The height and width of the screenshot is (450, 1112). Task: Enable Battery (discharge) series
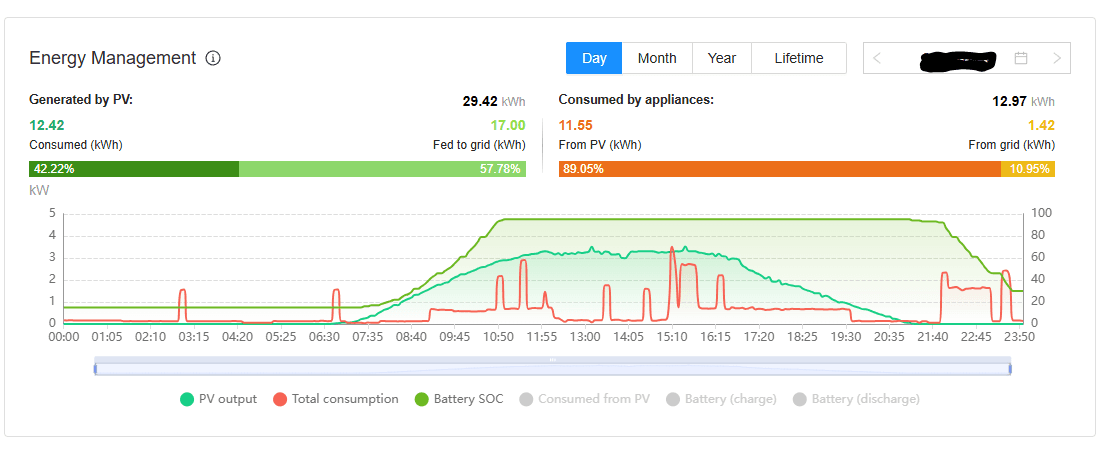(856, 399)
